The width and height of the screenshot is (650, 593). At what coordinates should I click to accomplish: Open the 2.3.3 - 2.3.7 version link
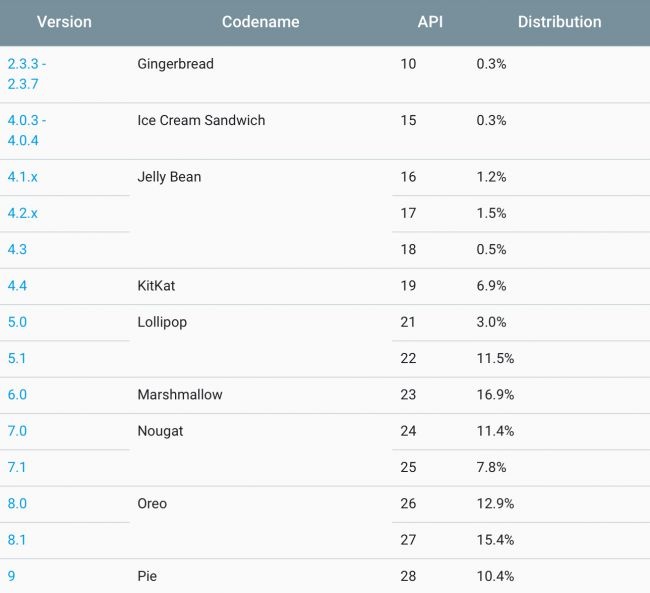27,73
